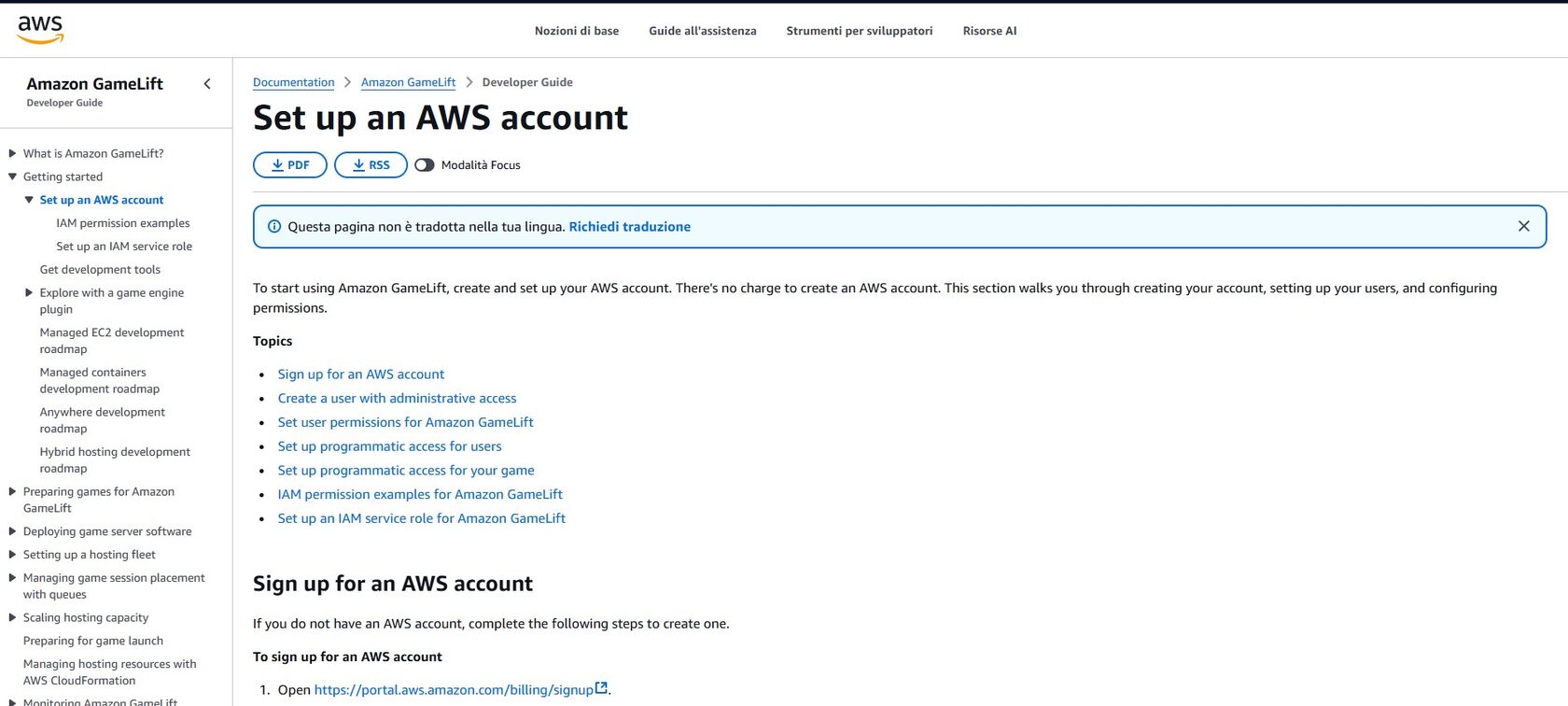
Task: Click 'Deploying game server software' label
Action: pos(107,531)
